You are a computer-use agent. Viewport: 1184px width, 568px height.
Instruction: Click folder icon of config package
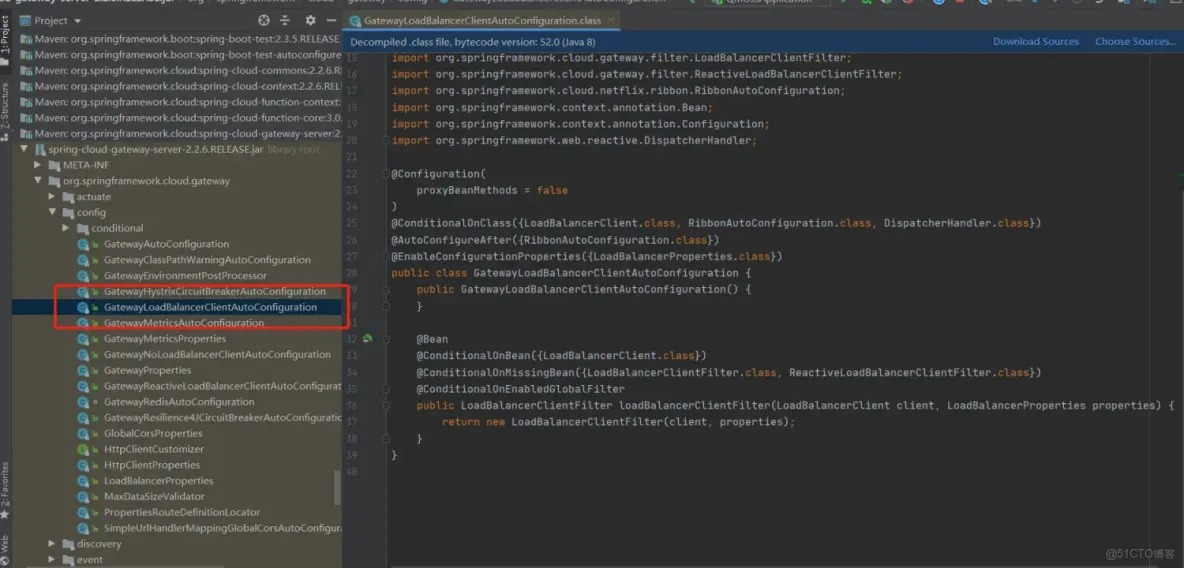68,213
